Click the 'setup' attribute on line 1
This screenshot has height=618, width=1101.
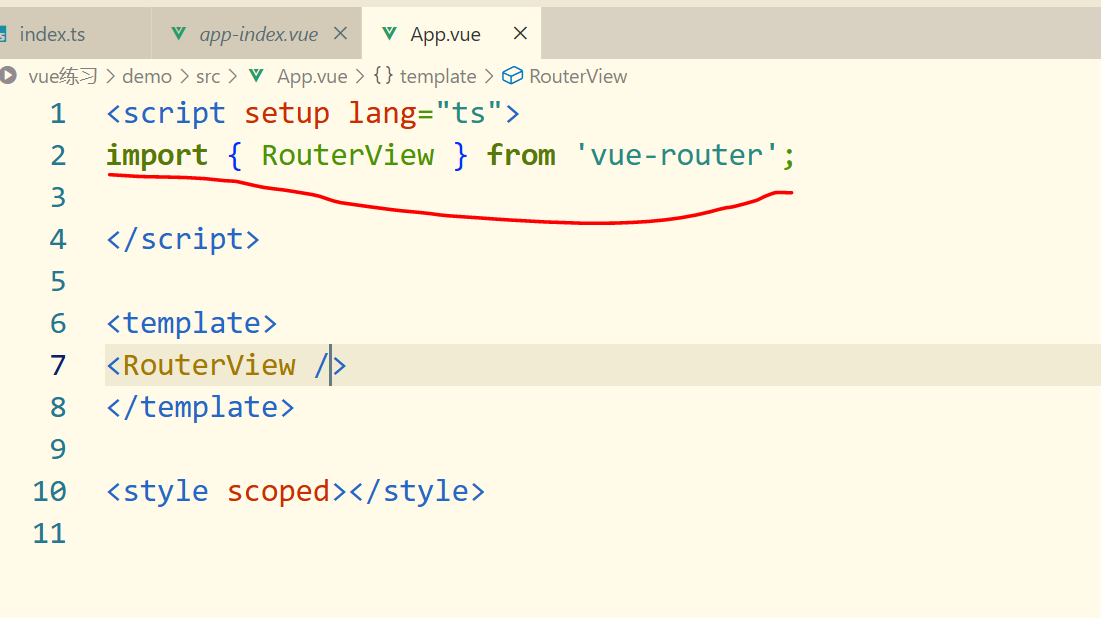point(286,114)
